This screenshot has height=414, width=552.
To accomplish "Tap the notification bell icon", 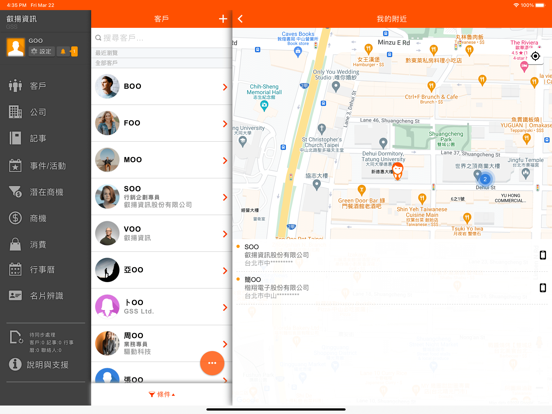I will click(63, 51).
